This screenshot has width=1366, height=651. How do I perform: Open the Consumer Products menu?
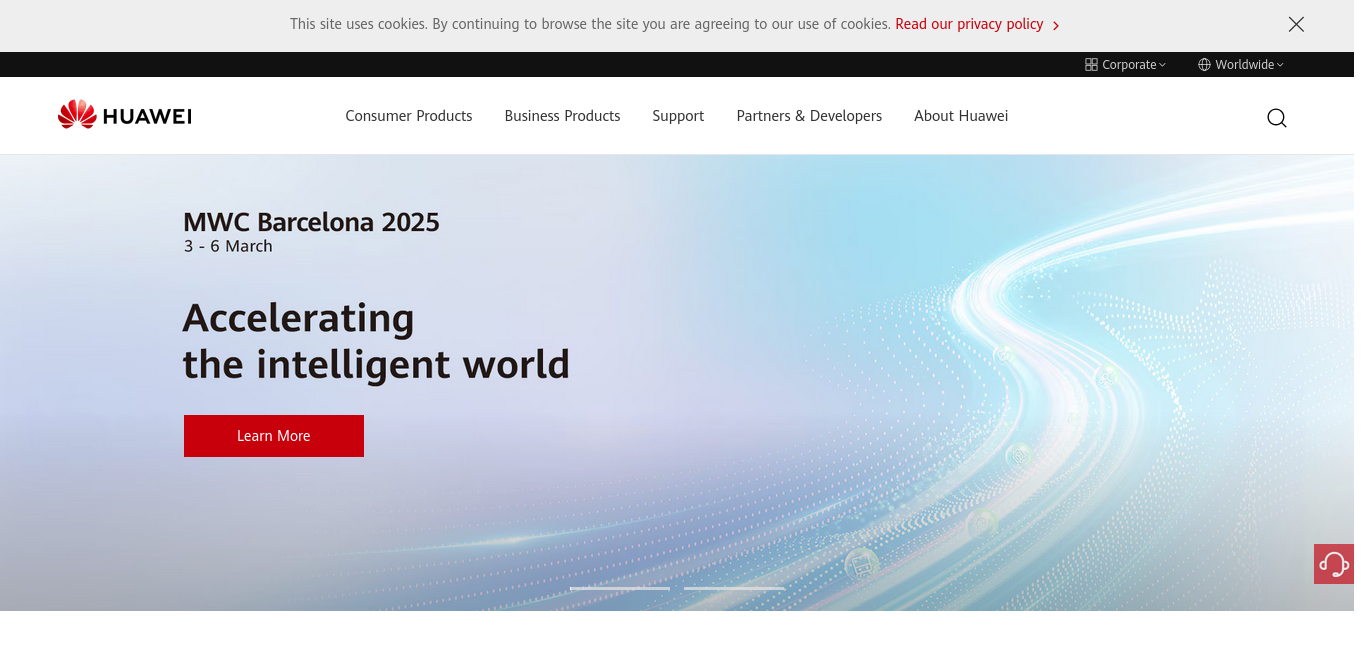pyautogui.click(x=409, y=116)
